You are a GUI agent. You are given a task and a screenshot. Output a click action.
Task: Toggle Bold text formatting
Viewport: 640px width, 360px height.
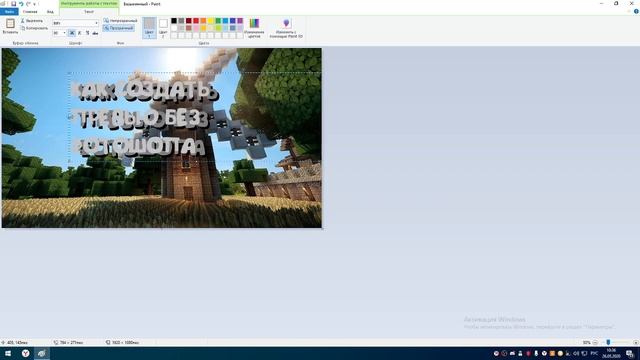coord(72,33)
